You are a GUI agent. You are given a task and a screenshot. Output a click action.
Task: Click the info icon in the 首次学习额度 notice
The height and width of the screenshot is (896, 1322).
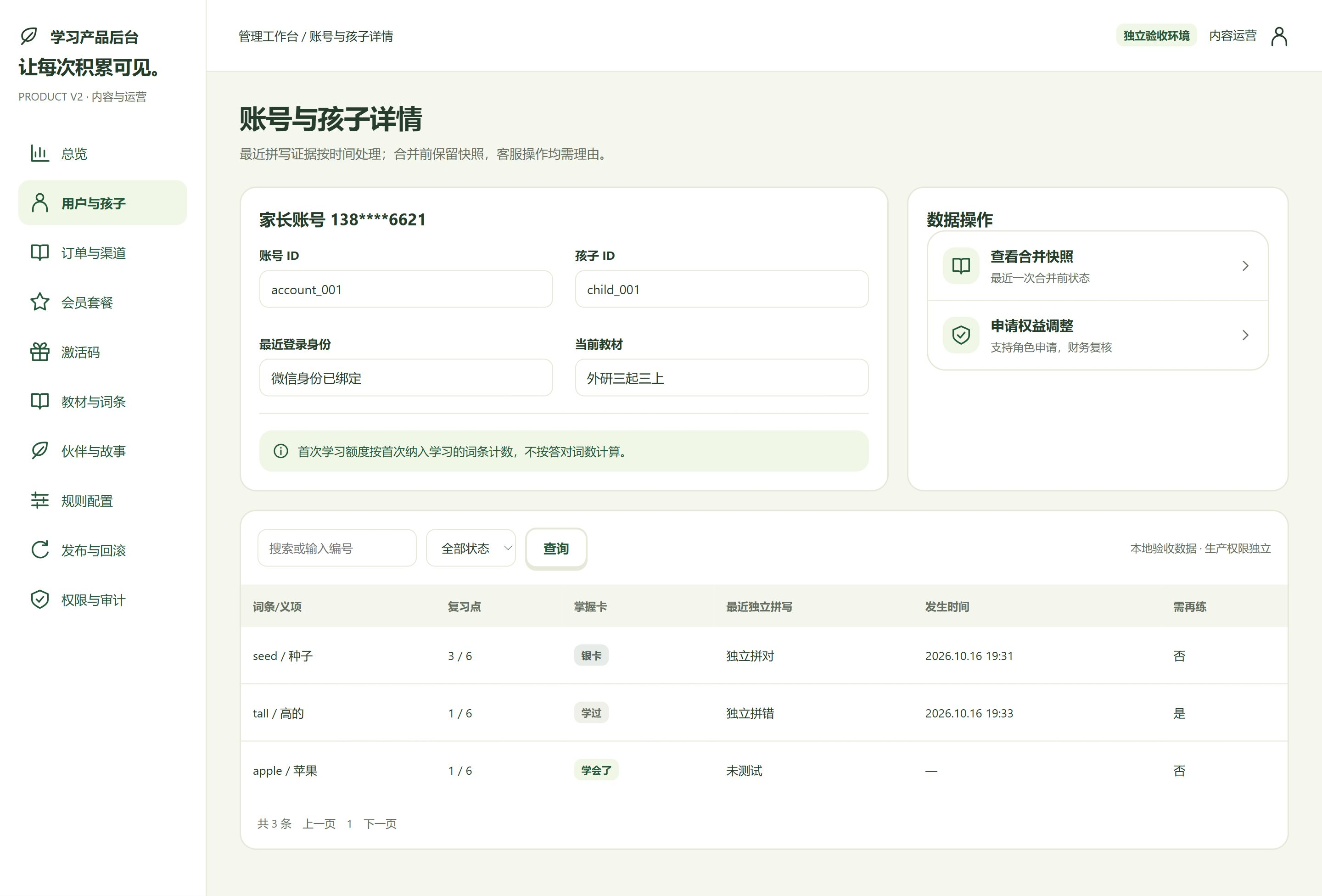[280, 451]
